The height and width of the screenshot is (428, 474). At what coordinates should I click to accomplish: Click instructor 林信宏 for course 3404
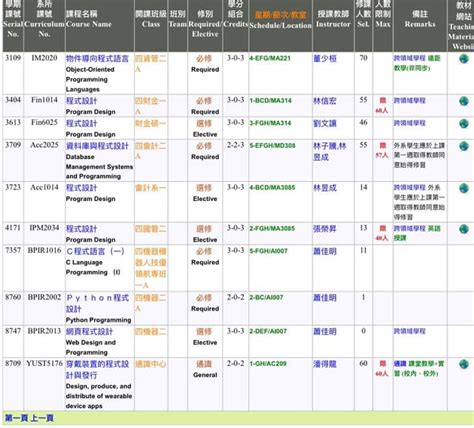click(325, 101)
